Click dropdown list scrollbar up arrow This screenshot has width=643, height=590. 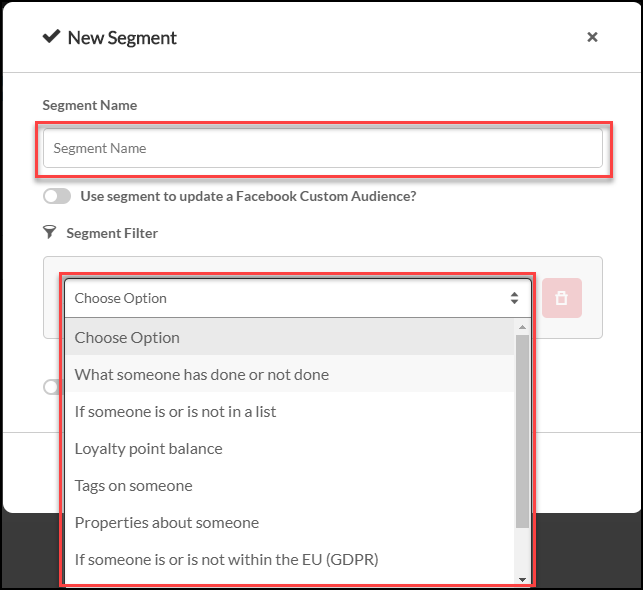(x=522, y=327)
